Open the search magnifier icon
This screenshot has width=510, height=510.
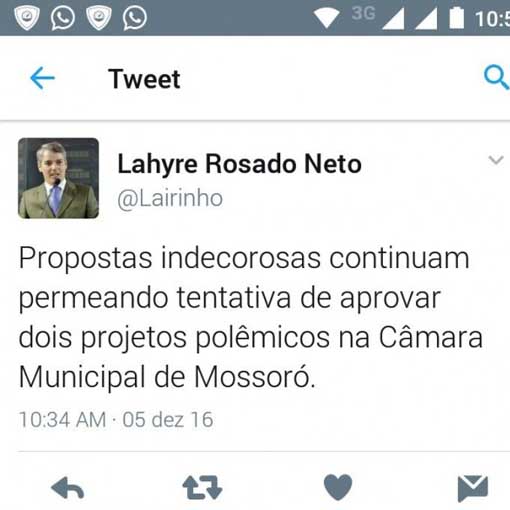tap(497, 77)
